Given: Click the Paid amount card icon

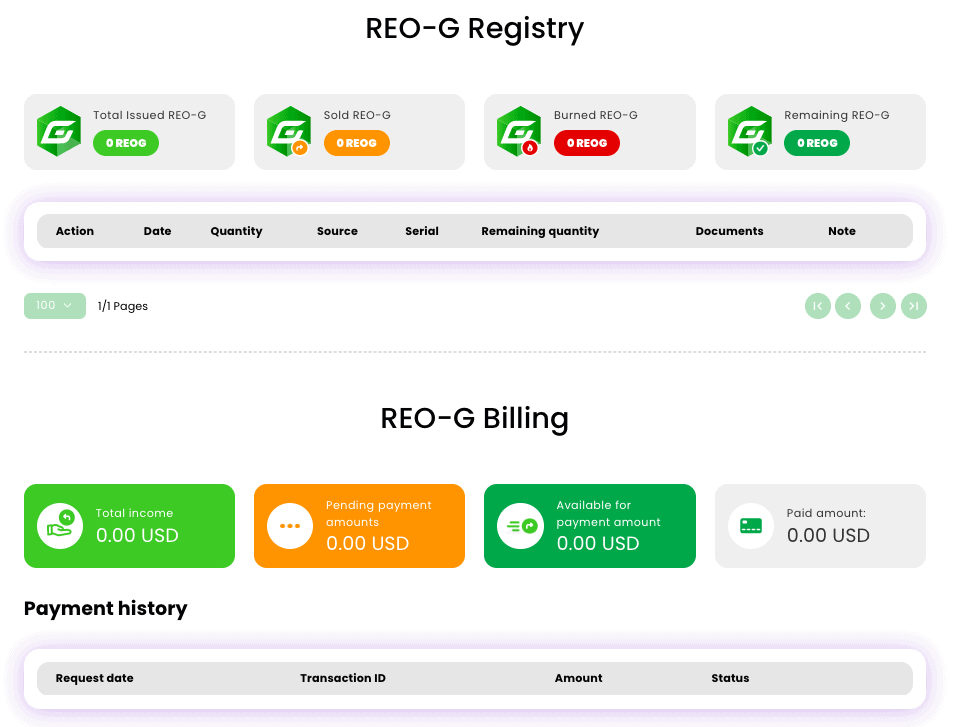Looking at the screenshot, I should coord(751,526).
